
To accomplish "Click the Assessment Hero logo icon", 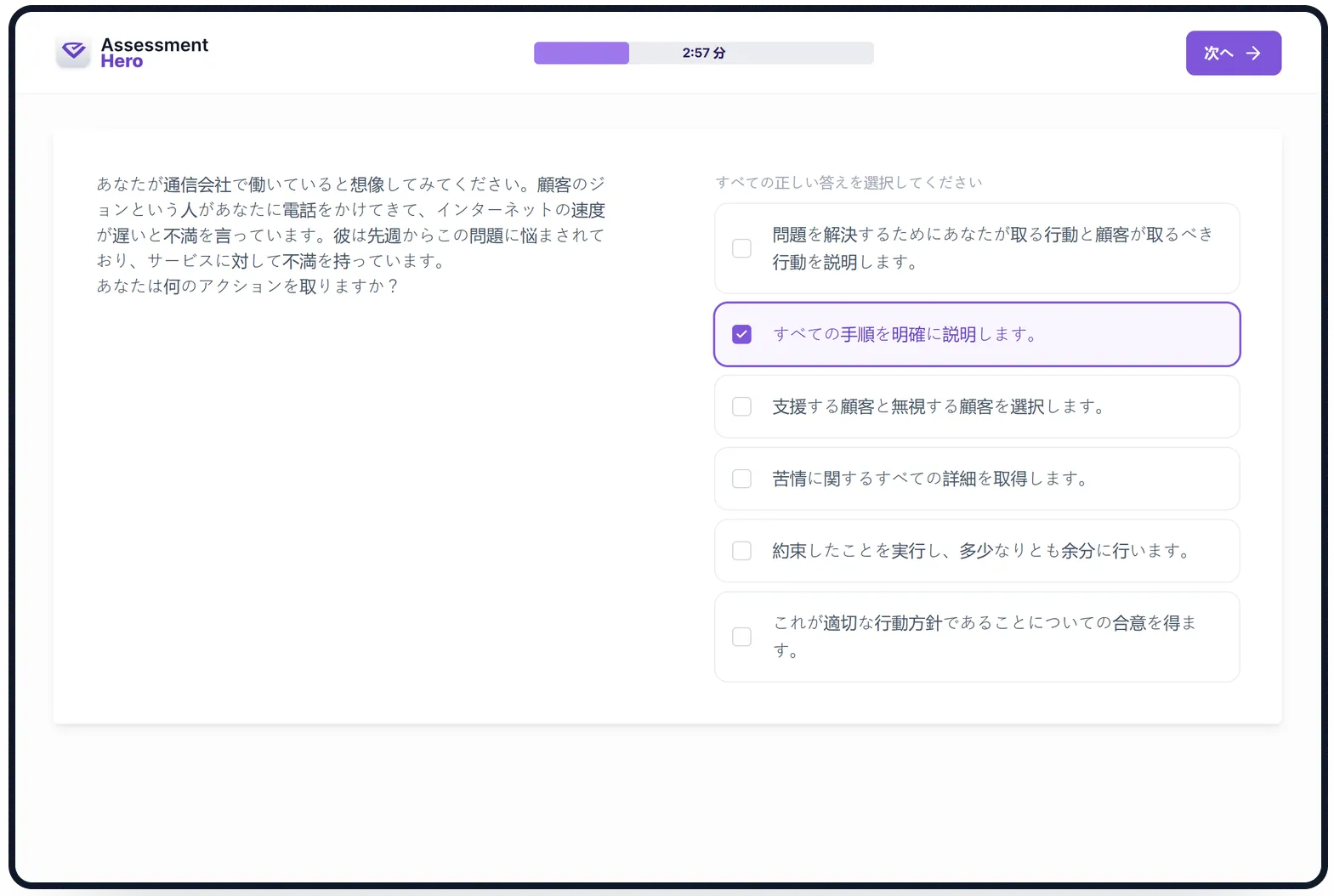I will [73, 52].
